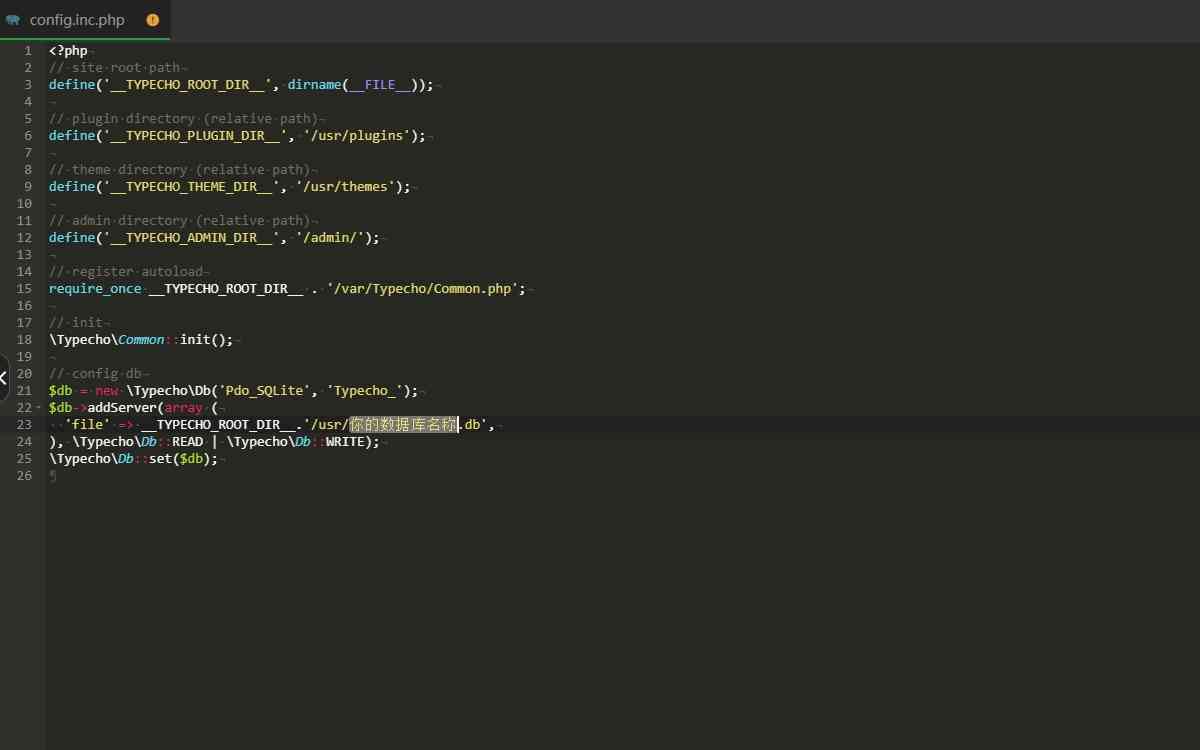Click the orange unsaved-changes indicator on the tab

coord(153,20)
